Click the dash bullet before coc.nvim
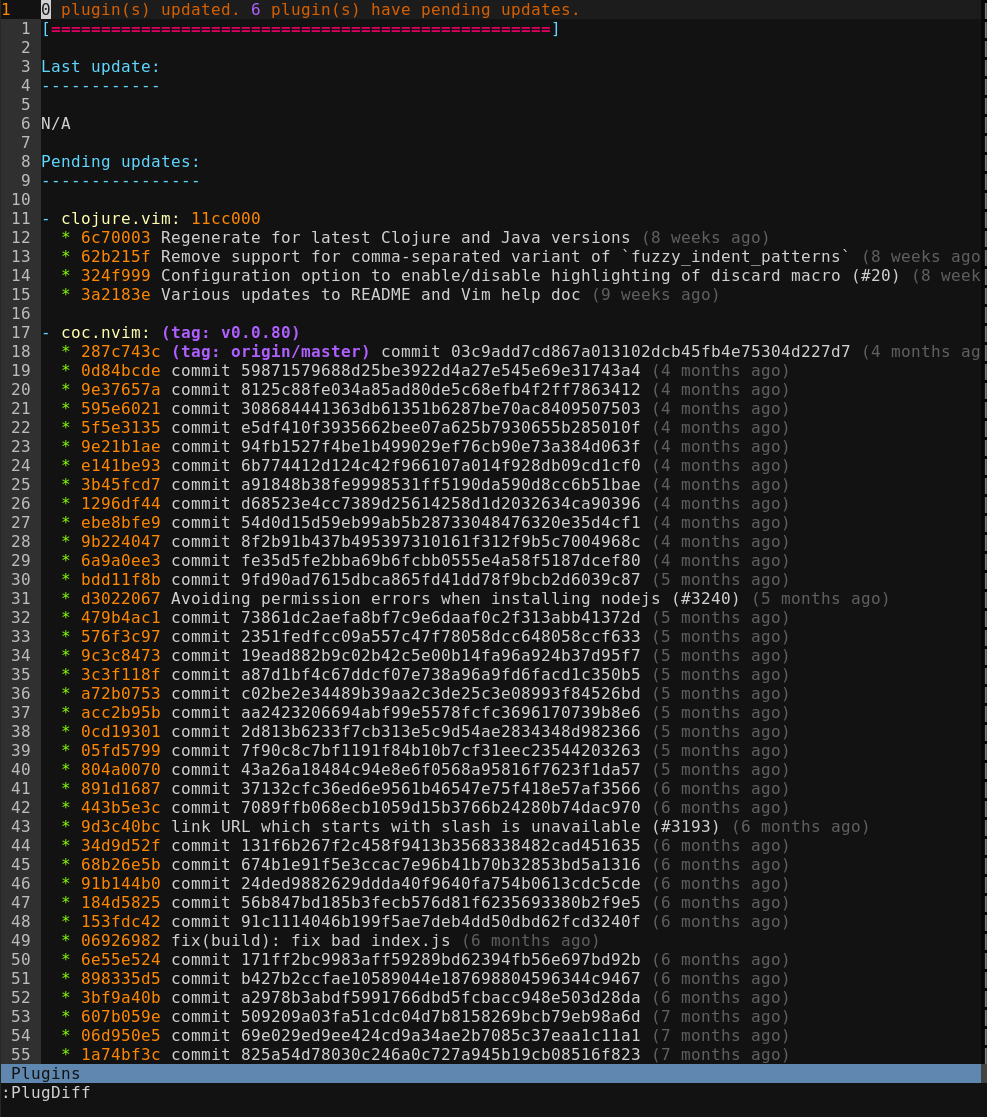The image size is (987, 1117). tap(46, 333)
